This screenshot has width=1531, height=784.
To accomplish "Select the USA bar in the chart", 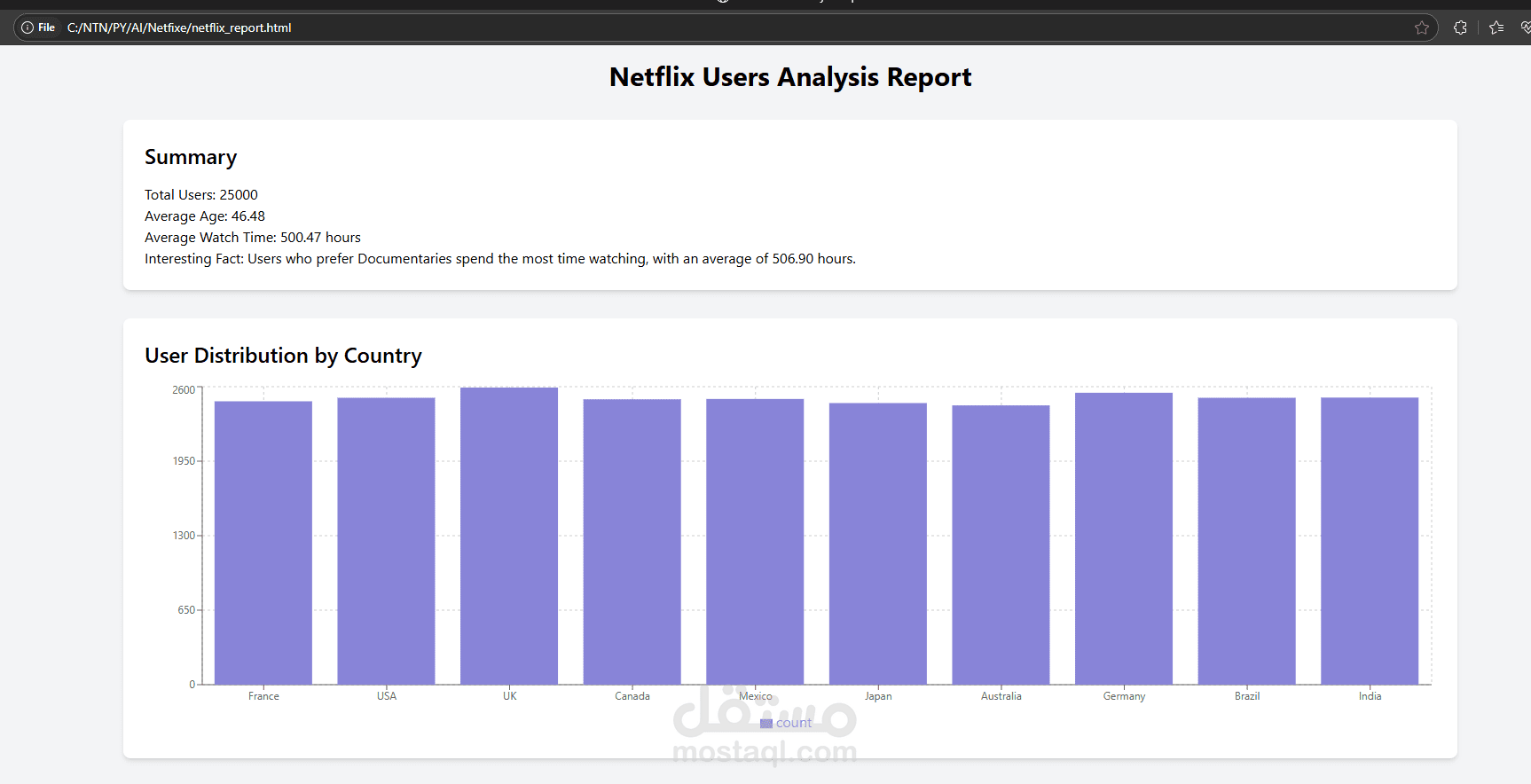I will click(x=386, y=541).
